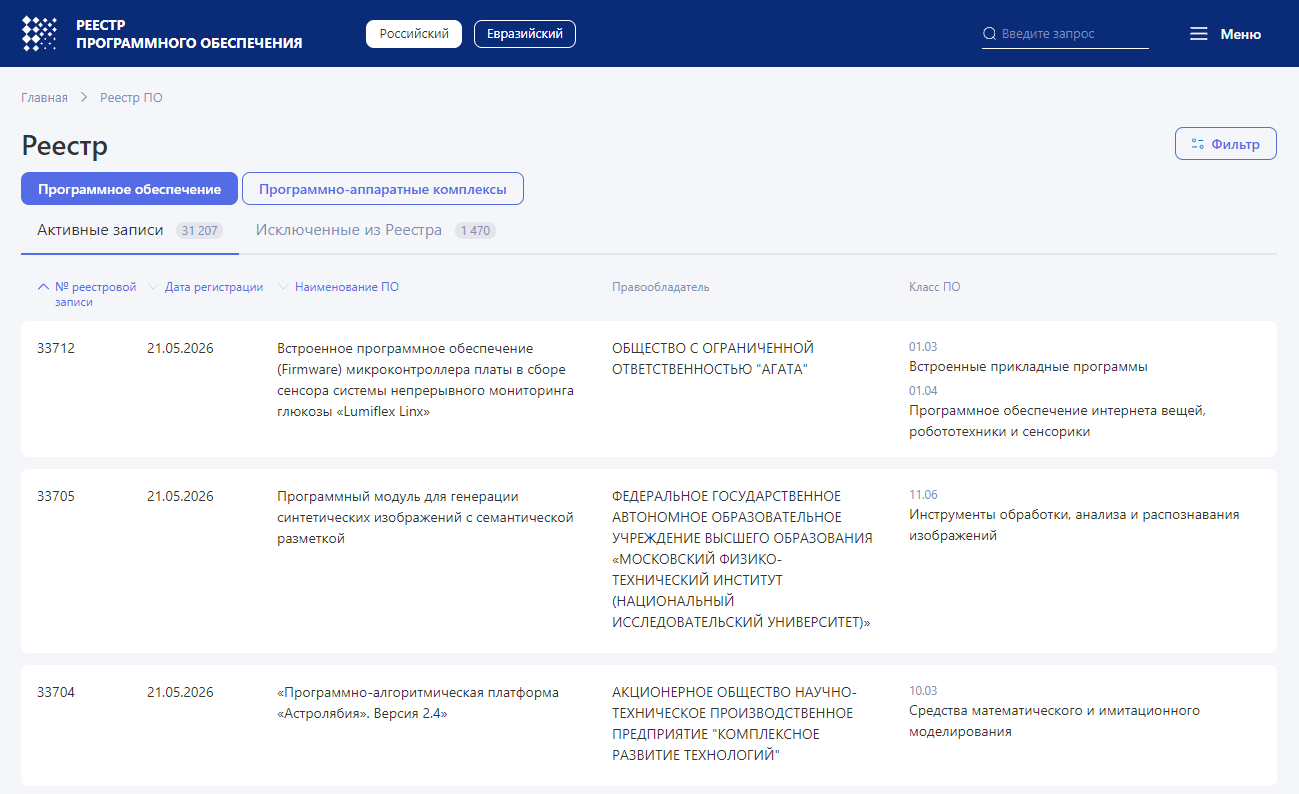
Task: Open the Астролябия Версия 2.4 entry
Action: (x=418, y=703)
